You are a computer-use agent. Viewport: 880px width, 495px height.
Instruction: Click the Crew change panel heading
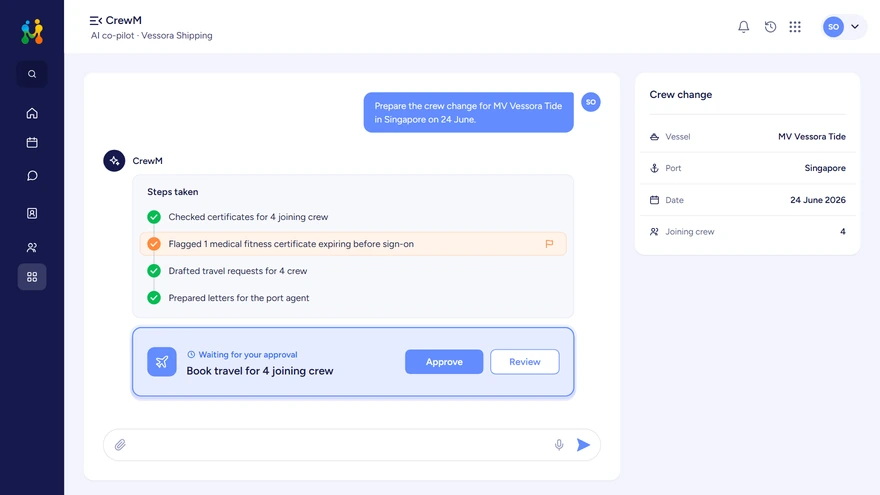[681, 94]
